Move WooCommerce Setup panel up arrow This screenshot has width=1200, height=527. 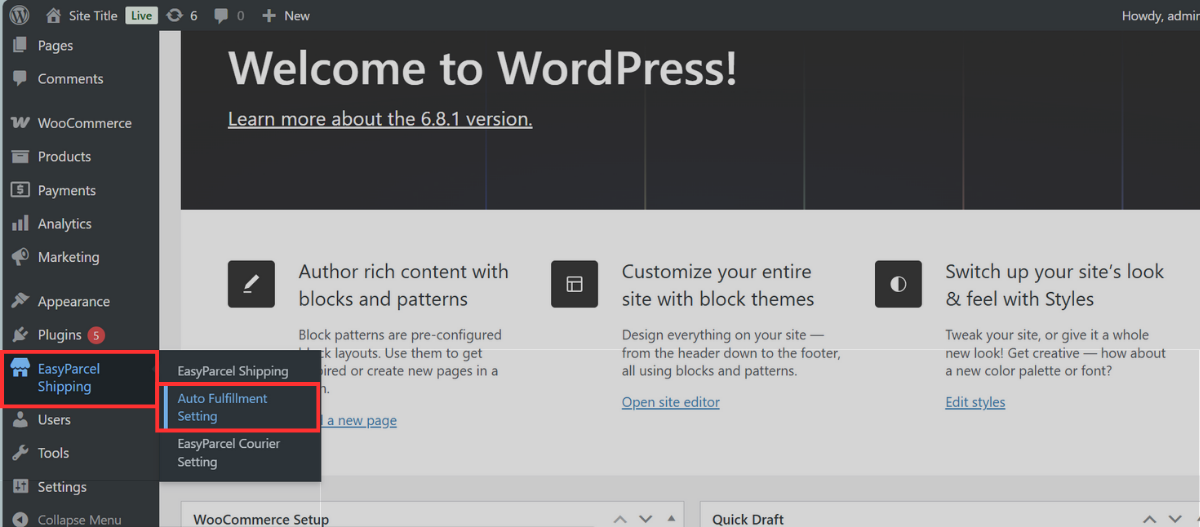[620, 519]
